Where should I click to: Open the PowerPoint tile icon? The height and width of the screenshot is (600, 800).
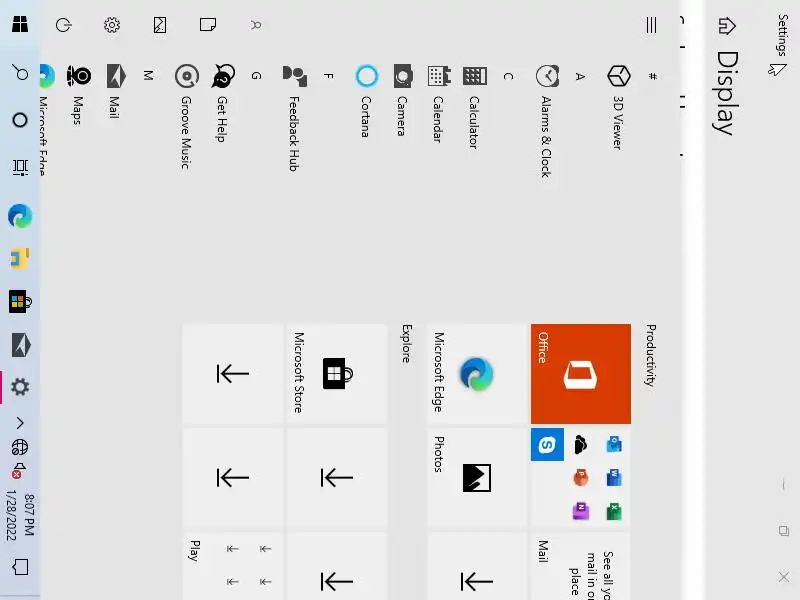pyautogui.click(x=581, y=478)
